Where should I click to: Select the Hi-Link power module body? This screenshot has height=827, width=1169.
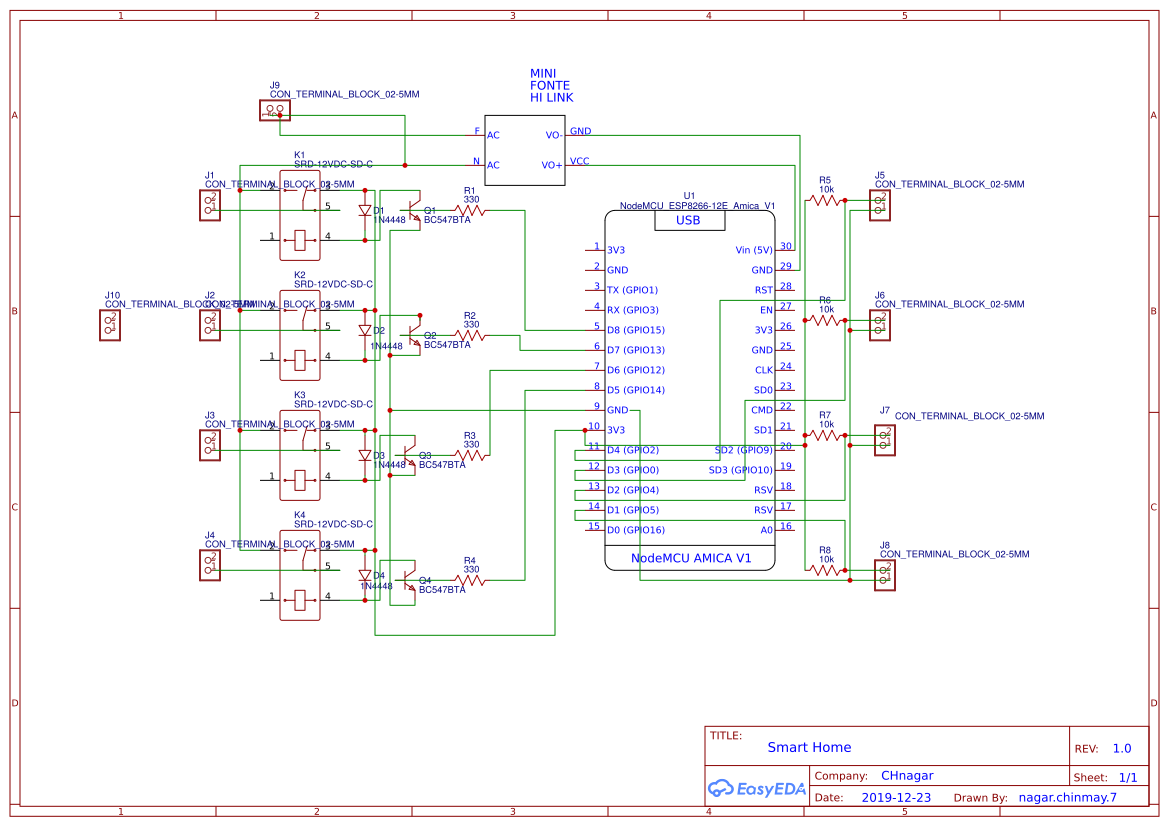click(x=525, y=150)
